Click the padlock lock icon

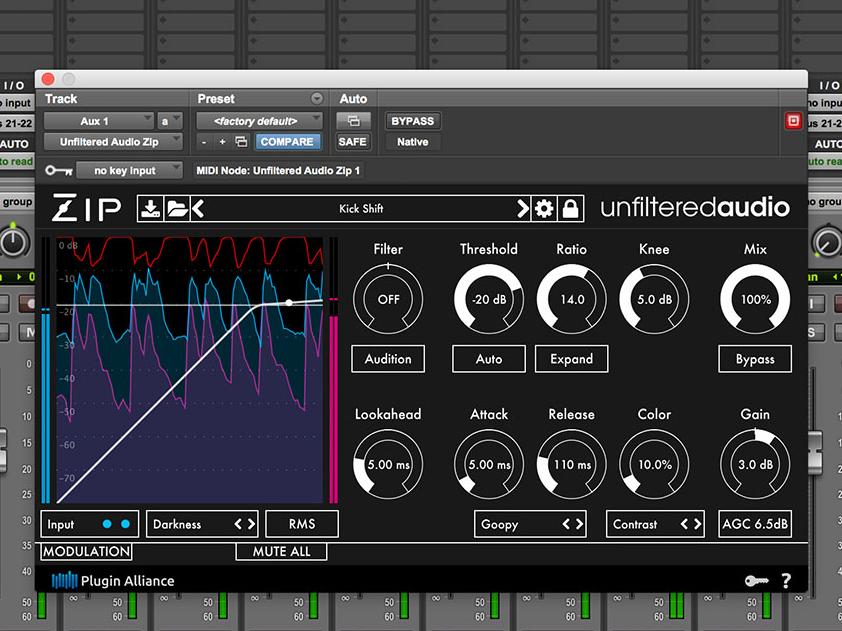coord(570,208)
